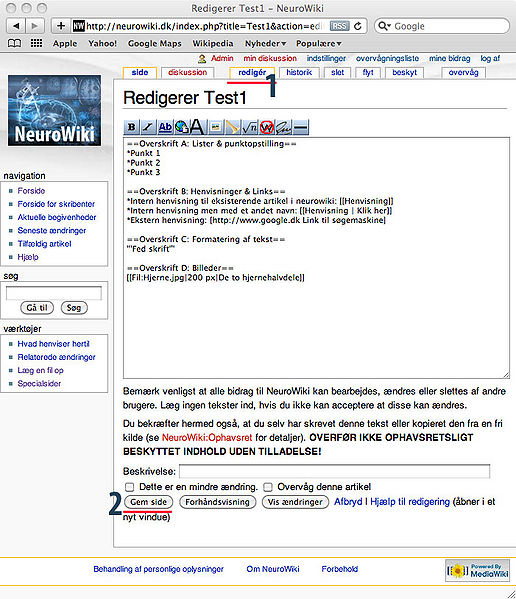Image resolution: width=516 pixels, height=599 pixels.
Task: Click the Forhåndsvisning preview button
Action: pyautogui.click(x=217, y=502)
